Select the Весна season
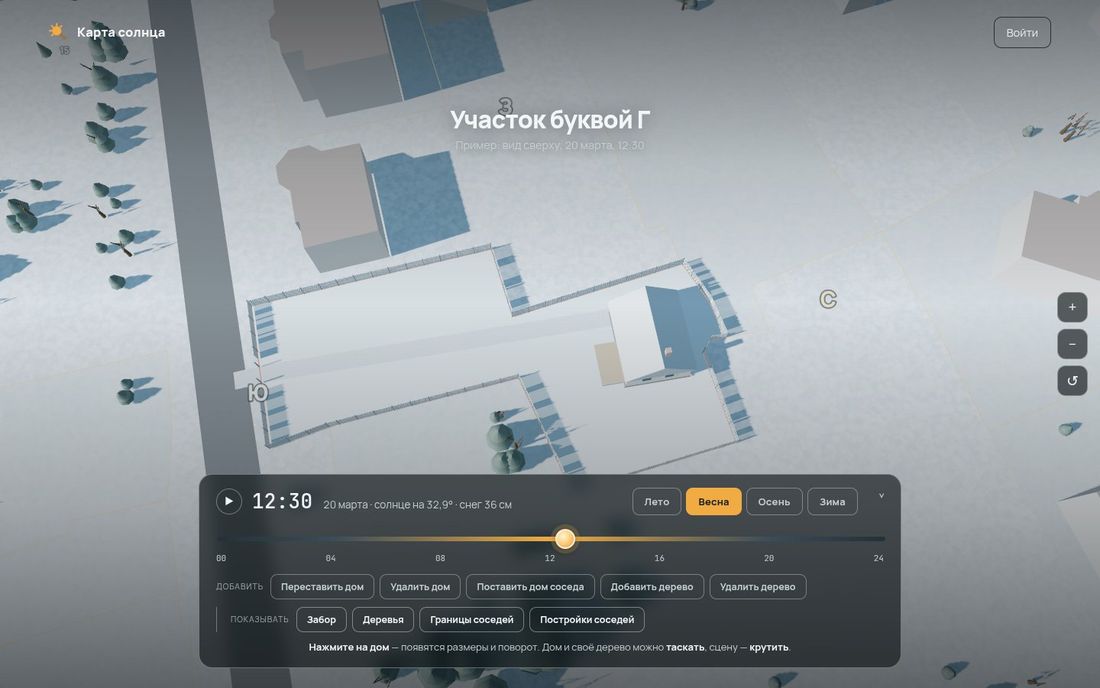 pyautogui.click(x=713, y=501)
